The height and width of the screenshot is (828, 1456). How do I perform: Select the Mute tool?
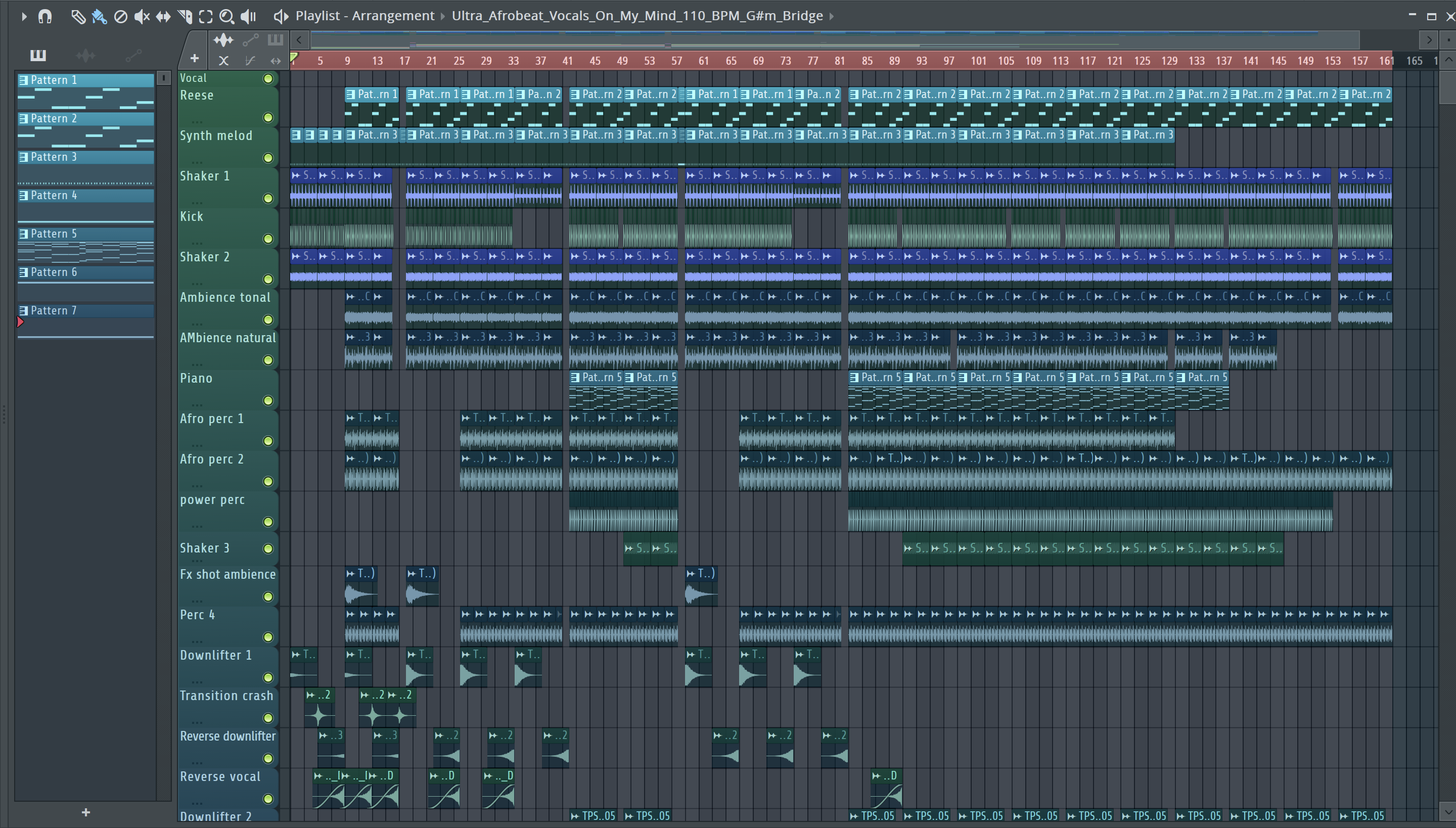pyautogui.click(x=142, y=17)
